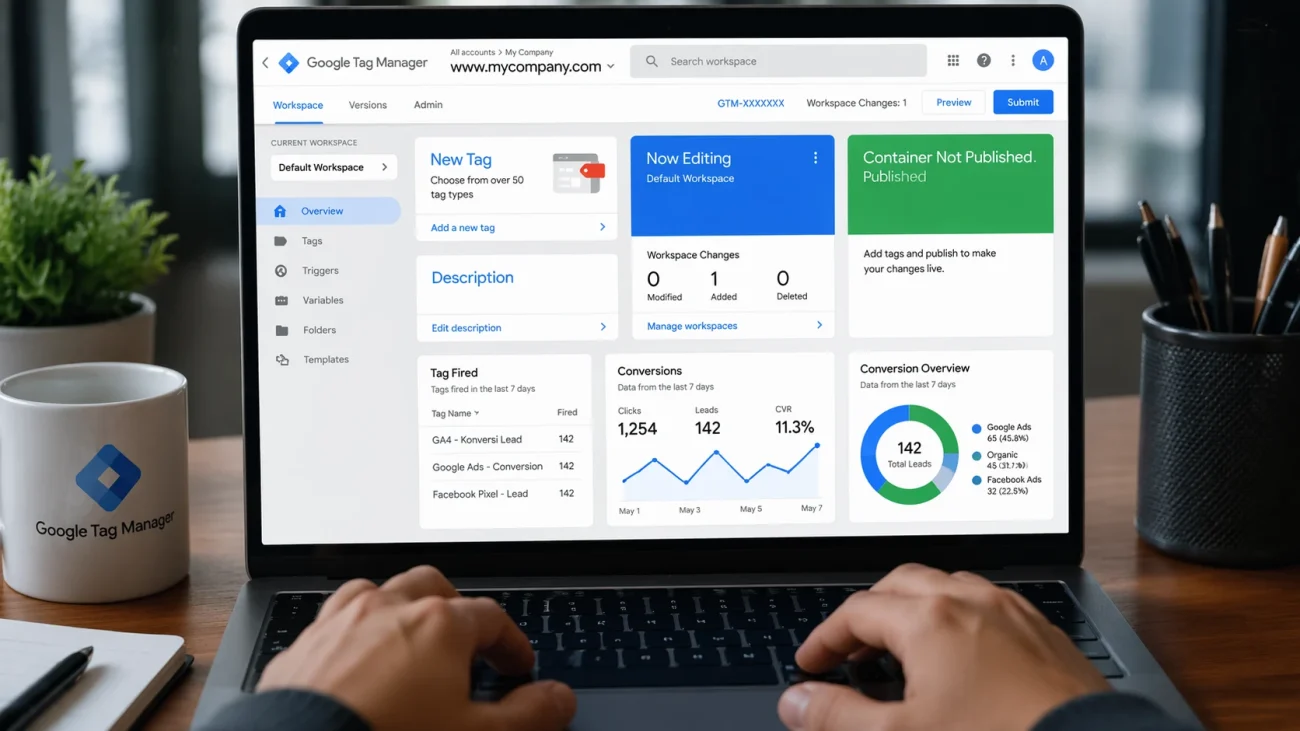Screen dimensions: 1300x731
Task: Open the help question mark icon
Action: [984, 61]
